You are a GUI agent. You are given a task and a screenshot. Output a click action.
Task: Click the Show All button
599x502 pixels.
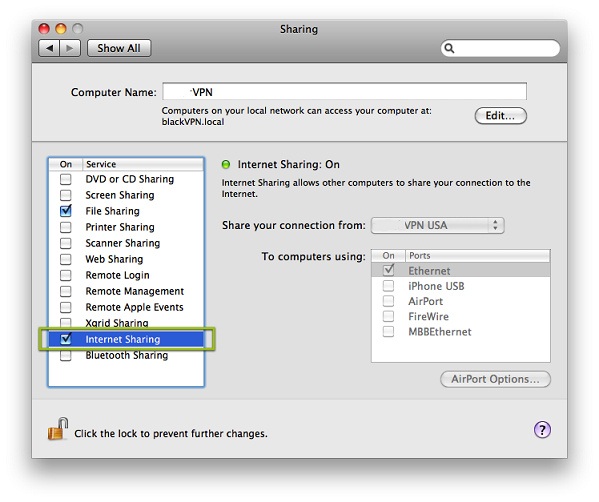pyautogui.click(x=119, y=48)
